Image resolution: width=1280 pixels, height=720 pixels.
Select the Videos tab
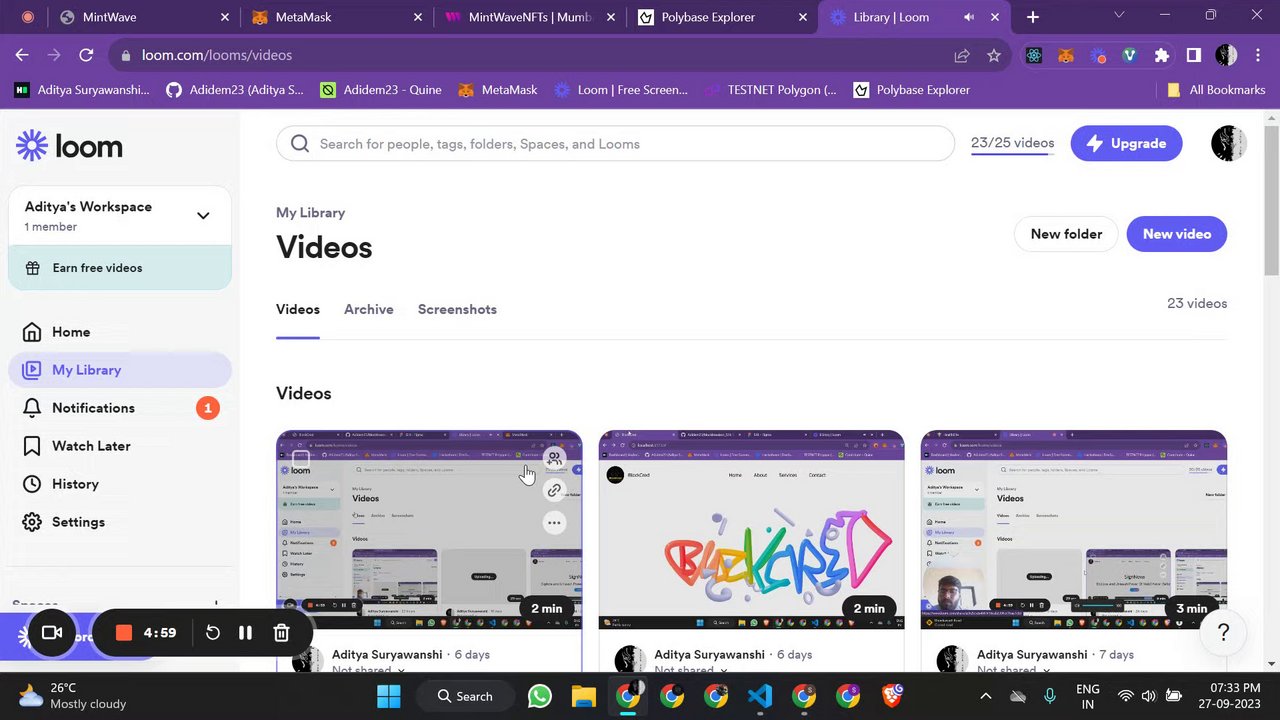(x=298, y=309)
